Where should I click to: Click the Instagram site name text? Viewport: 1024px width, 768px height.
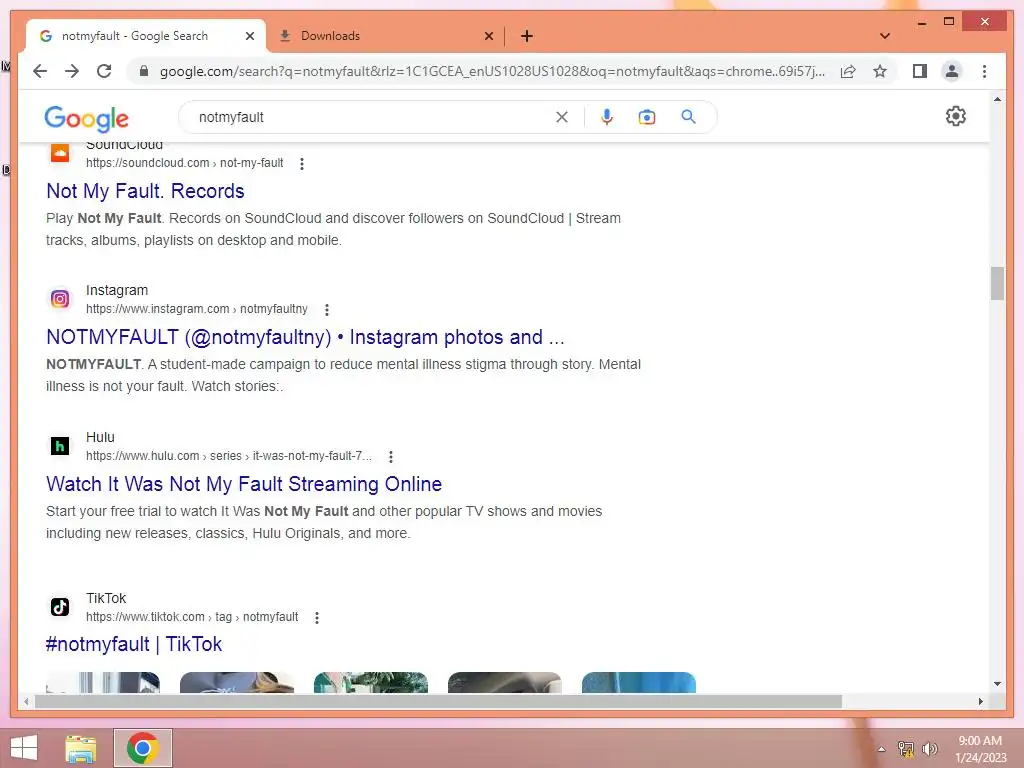tap(117, 290)
